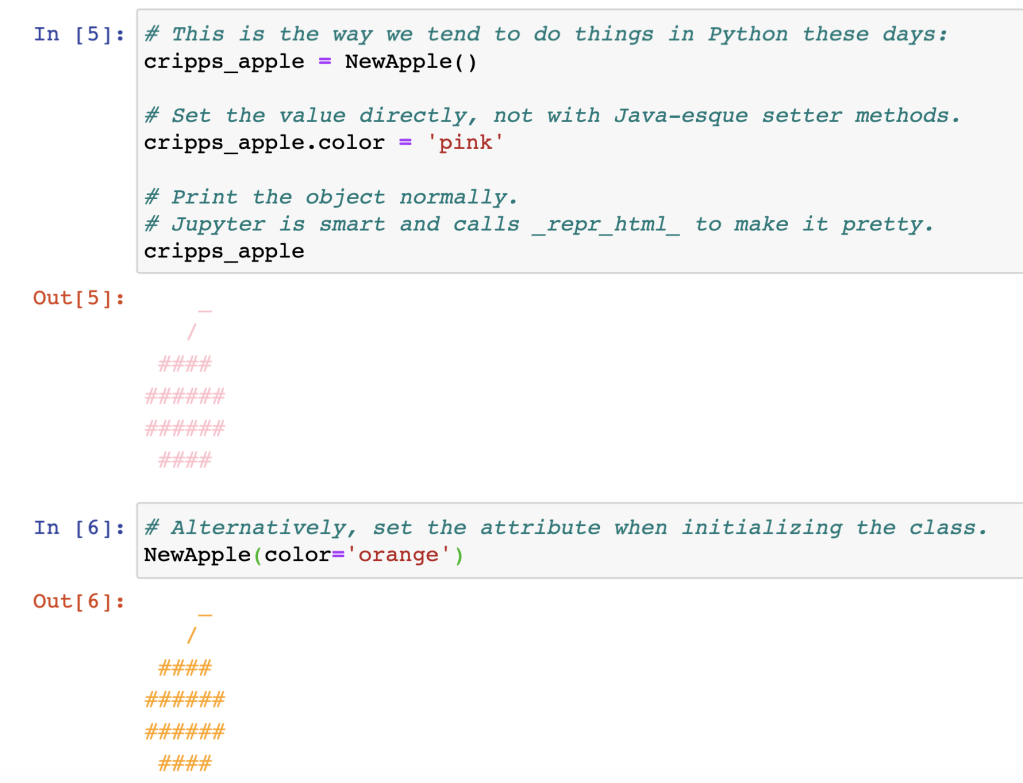Click the In [6] cell prompt

pos(79,527)
